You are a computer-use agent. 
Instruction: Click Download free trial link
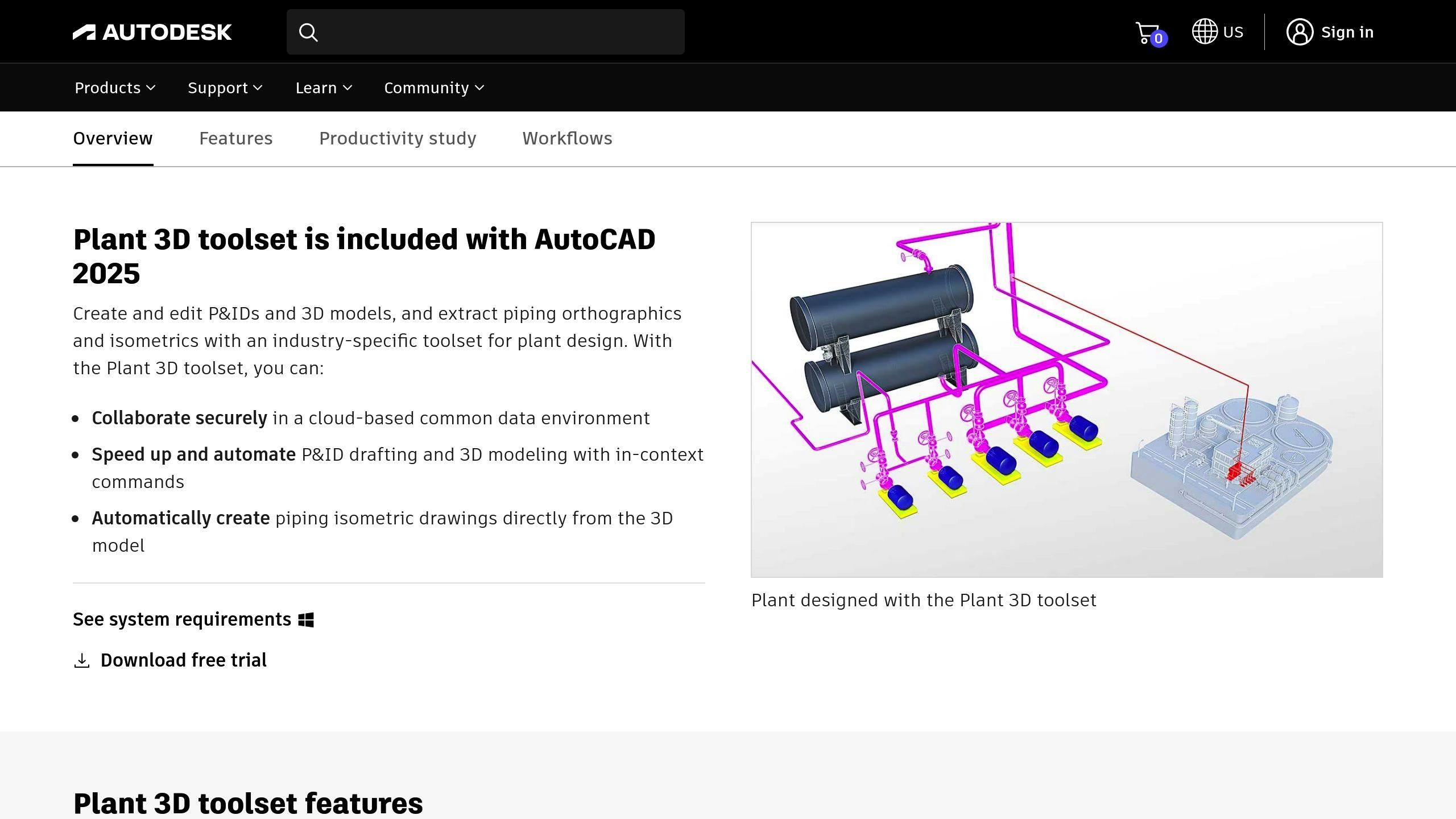coord(170,660)
